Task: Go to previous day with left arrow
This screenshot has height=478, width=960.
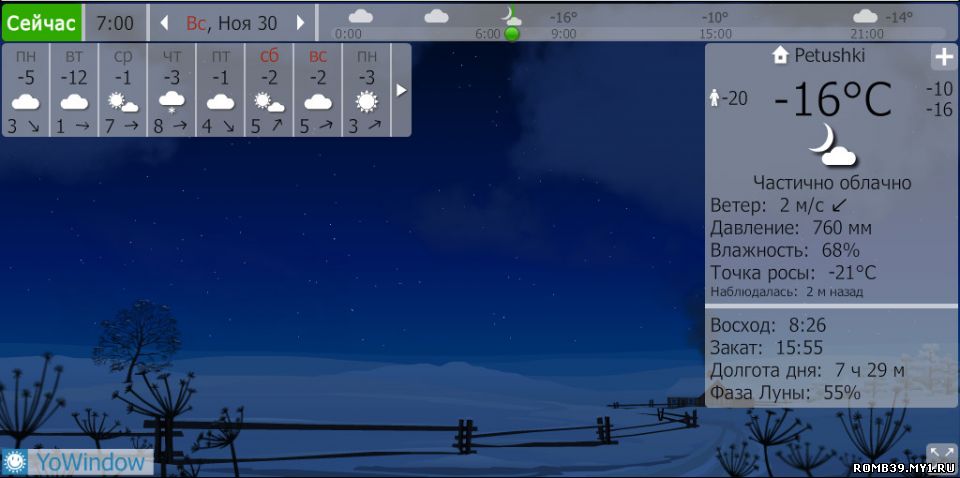Action: [164, 22]
